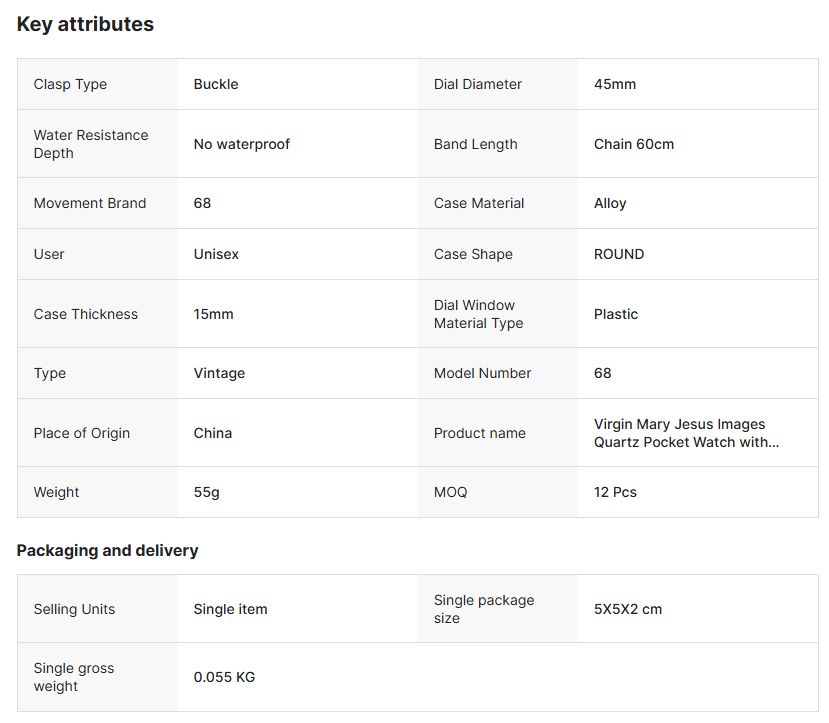This screenshot has height=723, width=829.
Task: Click the Dial Window Material Type label
Action: 478,314
